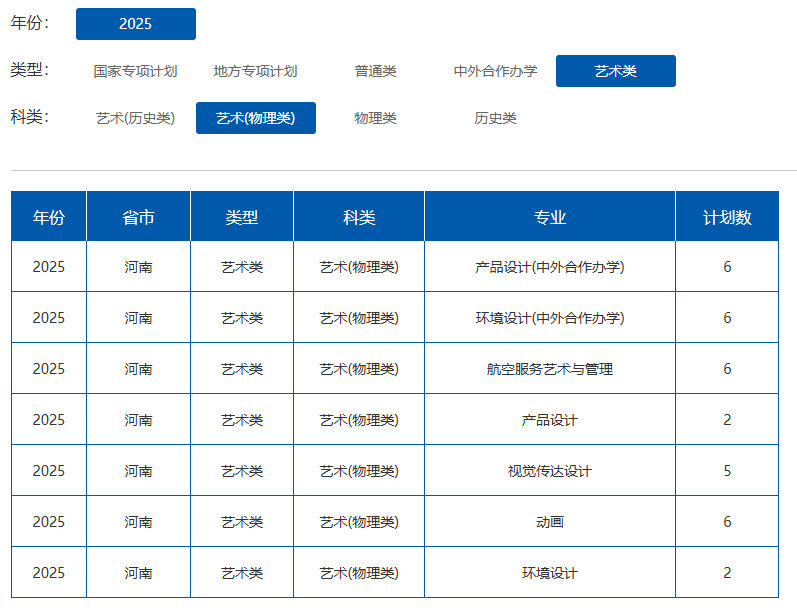Screen dimensions: 797x610
Task: Click the 科类 column header
Action: 359,217
